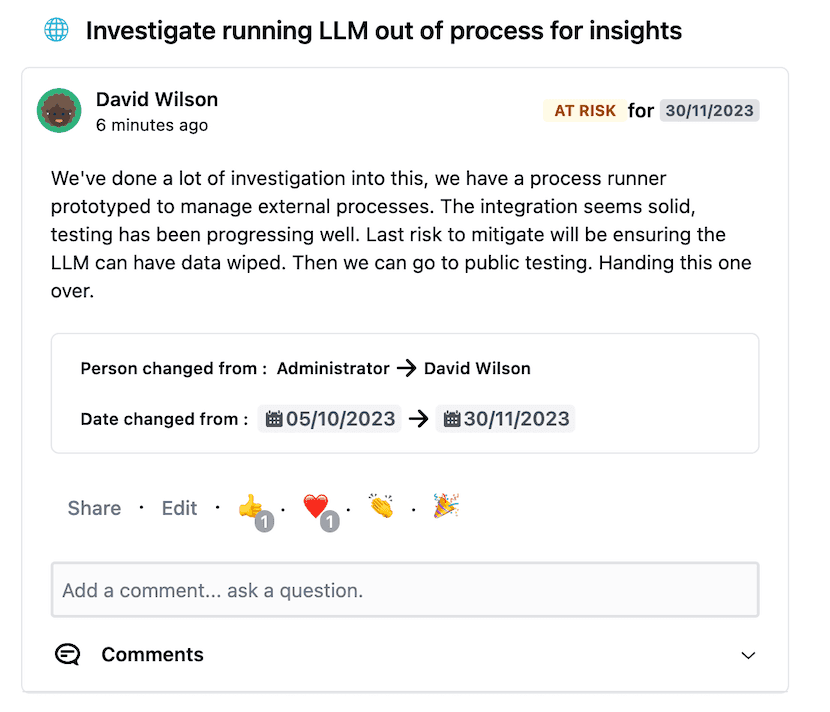Click the Share link

(94, 508)
